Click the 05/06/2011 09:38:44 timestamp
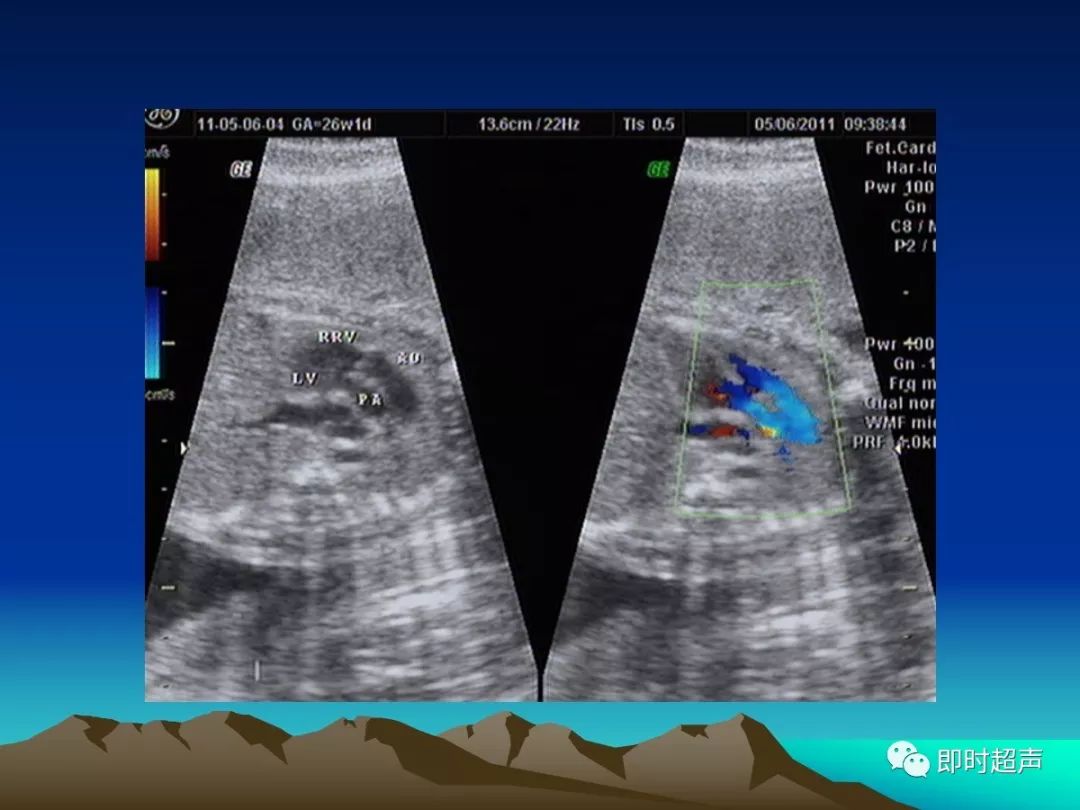The width and height of the screenshot is (1080, 810). [830, 125]
